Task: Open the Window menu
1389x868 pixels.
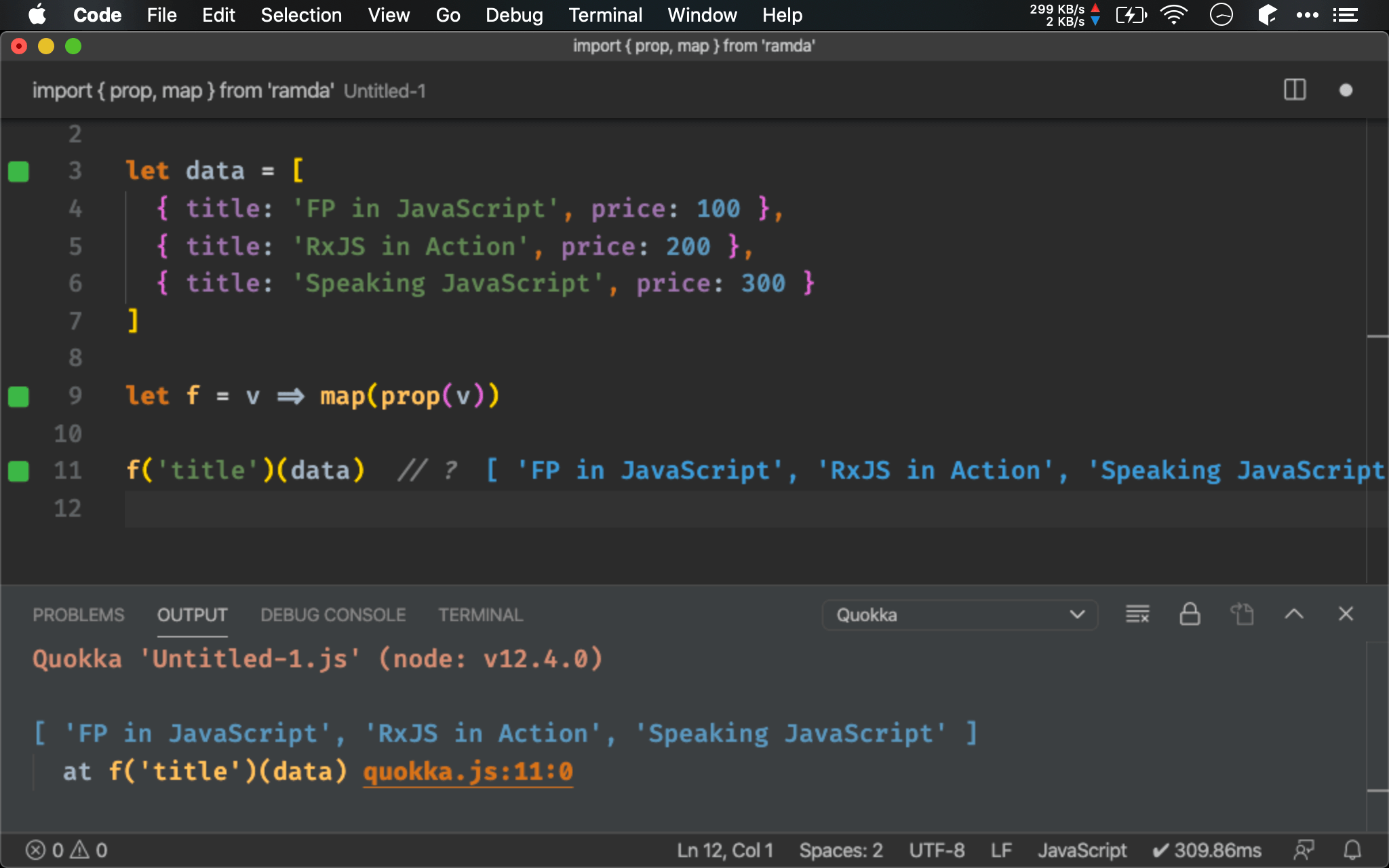Action: point(702,15)
